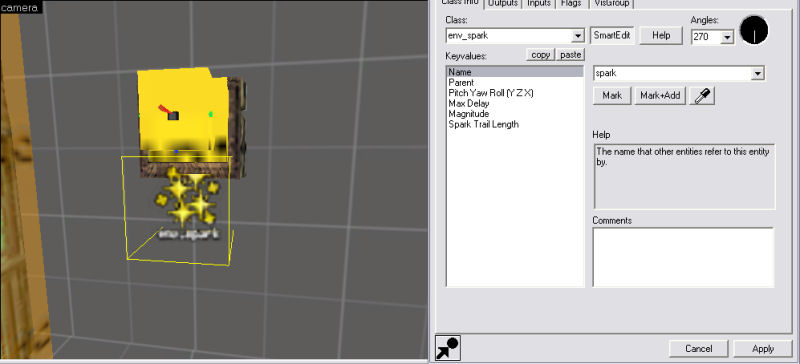
Task: Click the eyedropper pick-entity icon
Action: 702,95
